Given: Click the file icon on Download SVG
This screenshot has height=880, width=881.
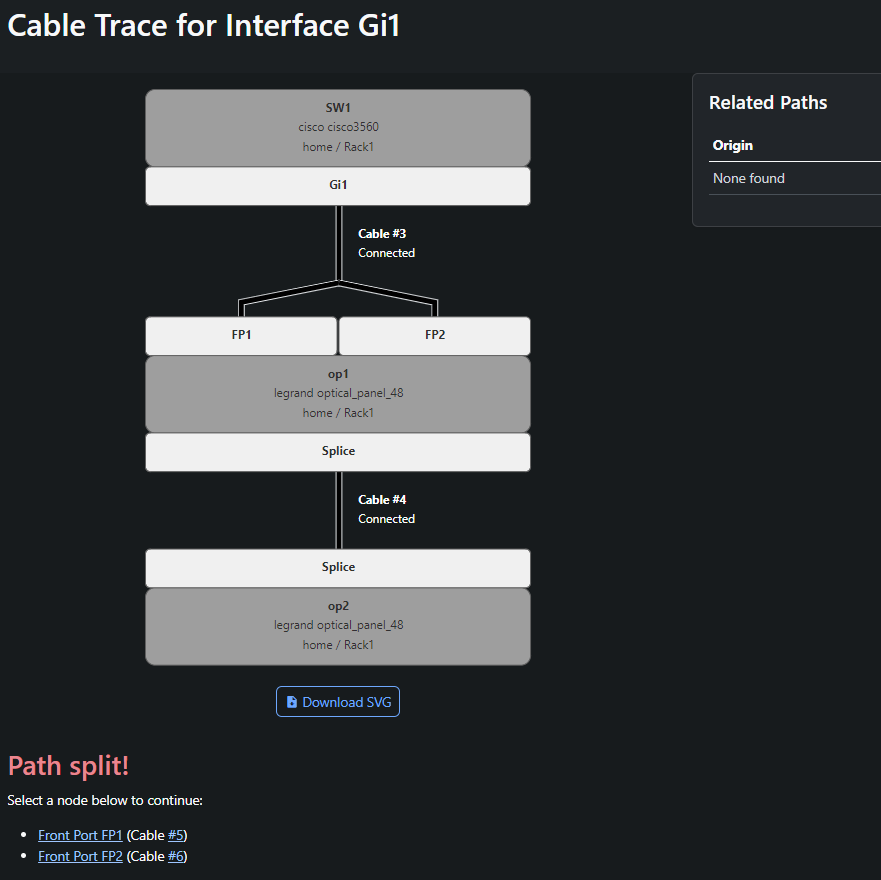Looking at the screenshot, I should (292, 702).
